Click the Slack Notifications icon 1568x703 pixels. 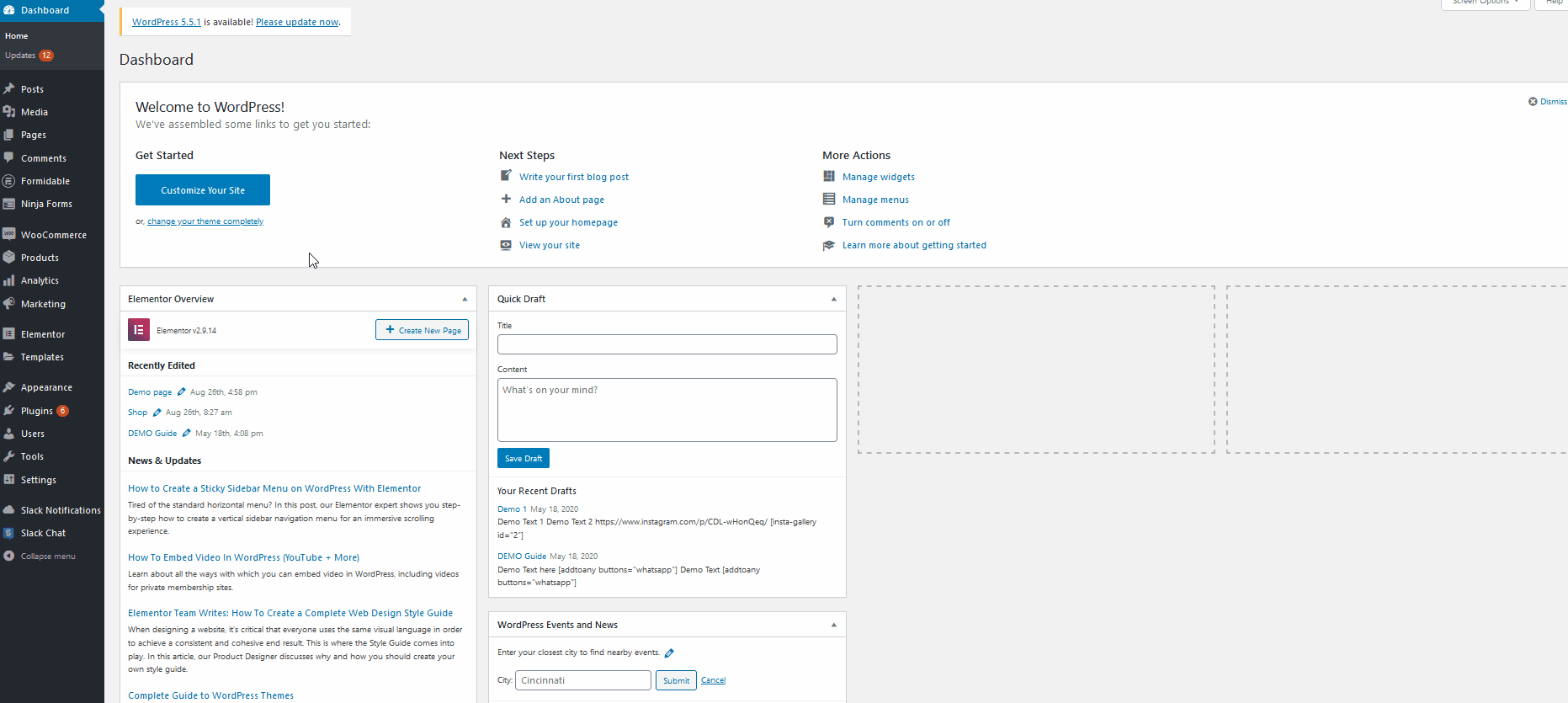(x=9, y=509)
